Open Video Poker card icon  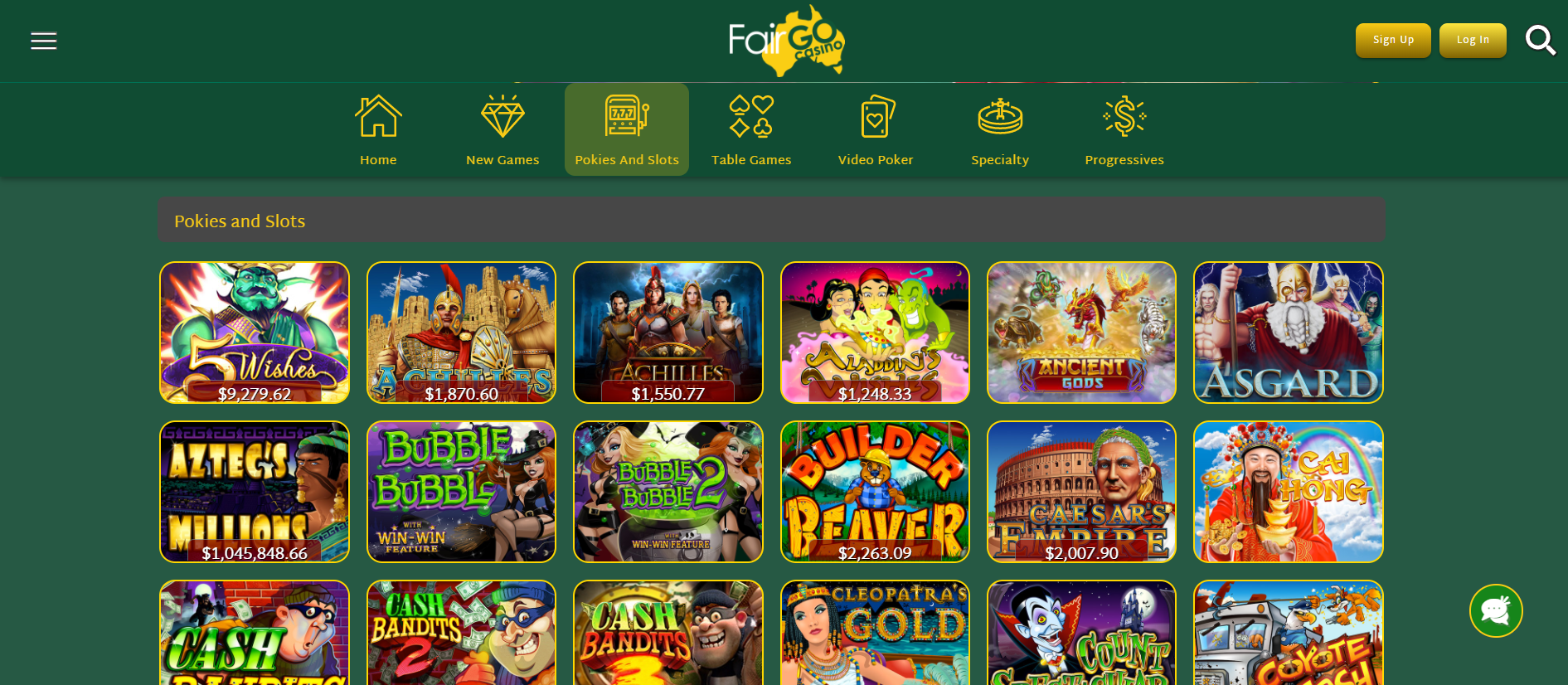pyautogui.click(x=876, y=115)
